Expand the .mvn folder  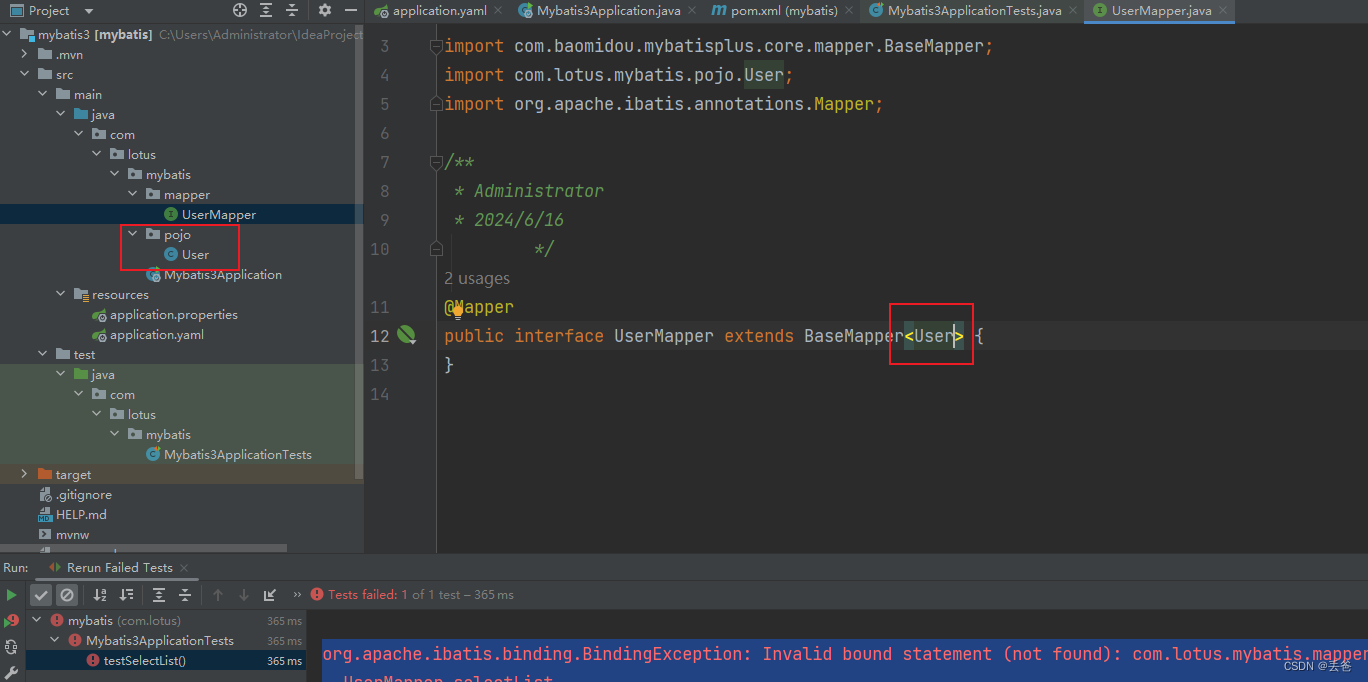click(x=24, y=54)
